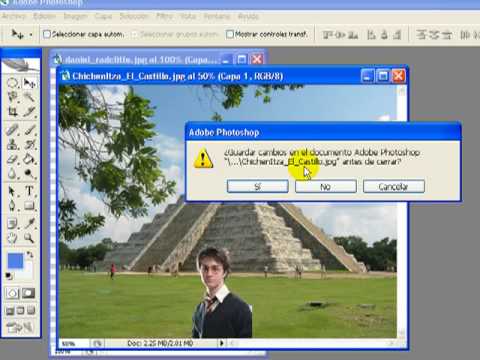The width and height of the screenshot is (480, 360).
Task: Select the Pen tool
Action: pyautogui.click(x=12, y=205)
